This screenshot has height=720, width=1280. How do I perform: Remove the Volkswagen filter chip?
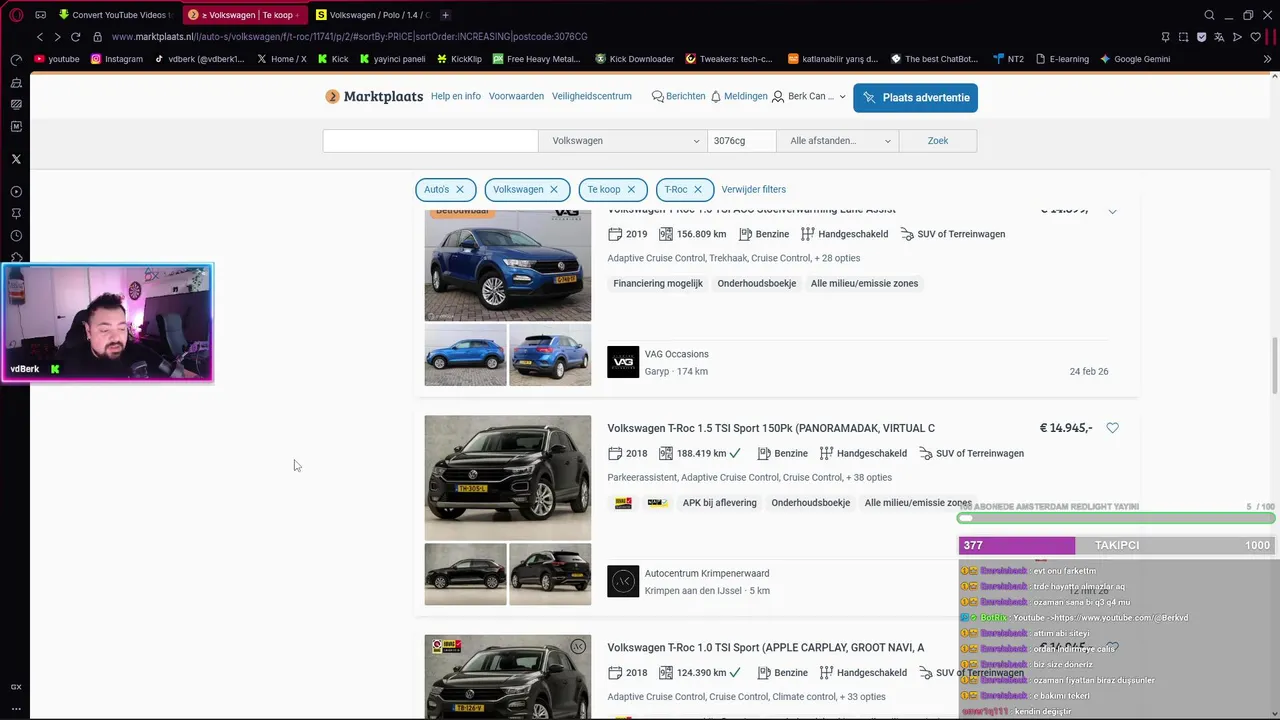[x=554, y=189]
